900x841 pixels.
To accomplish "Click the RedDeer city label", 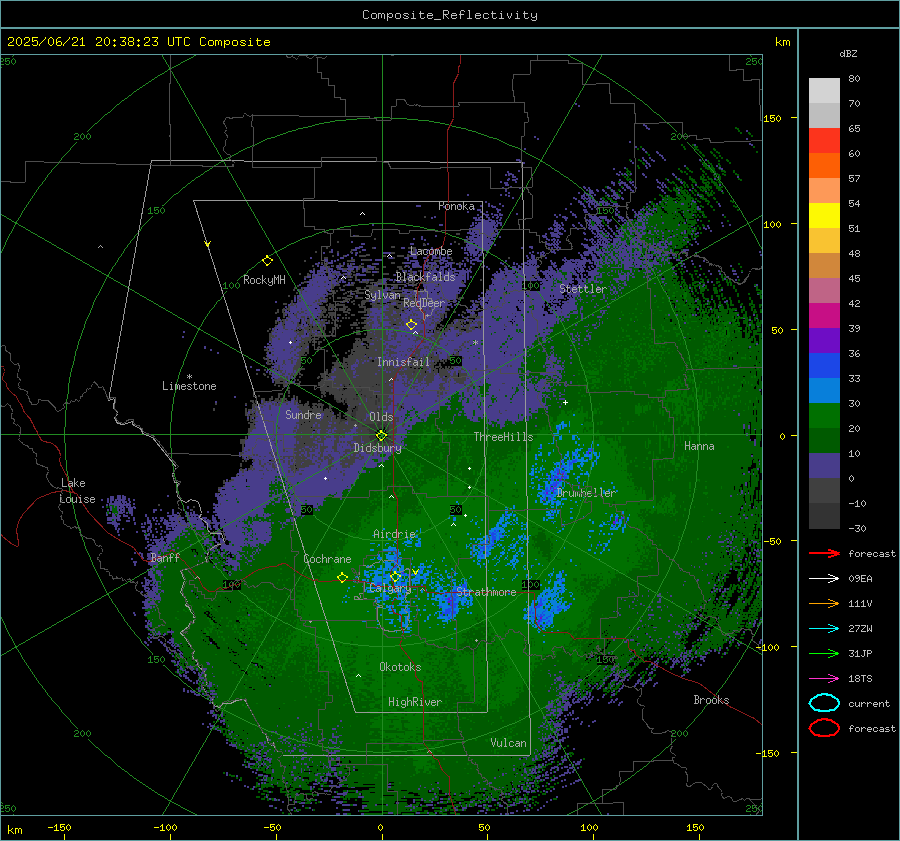I will coord(424,303).
